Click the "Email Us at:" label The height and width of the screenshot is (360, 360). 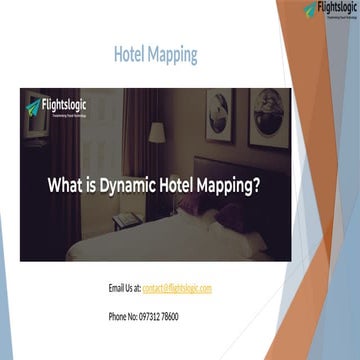click(125, 288)
